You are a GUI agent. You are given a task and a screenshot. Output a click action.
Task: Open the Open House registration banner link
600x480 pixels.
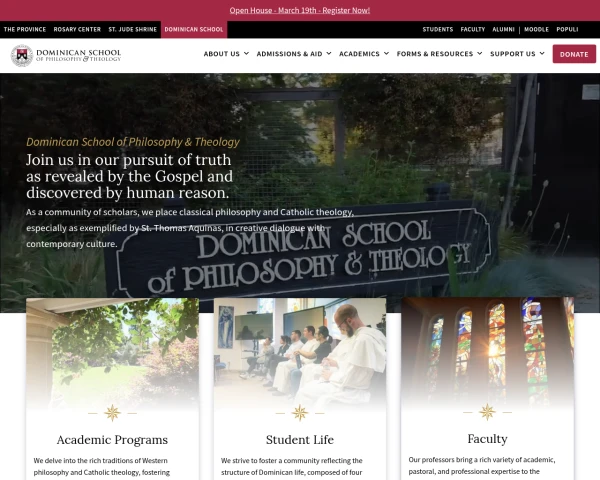300,10
